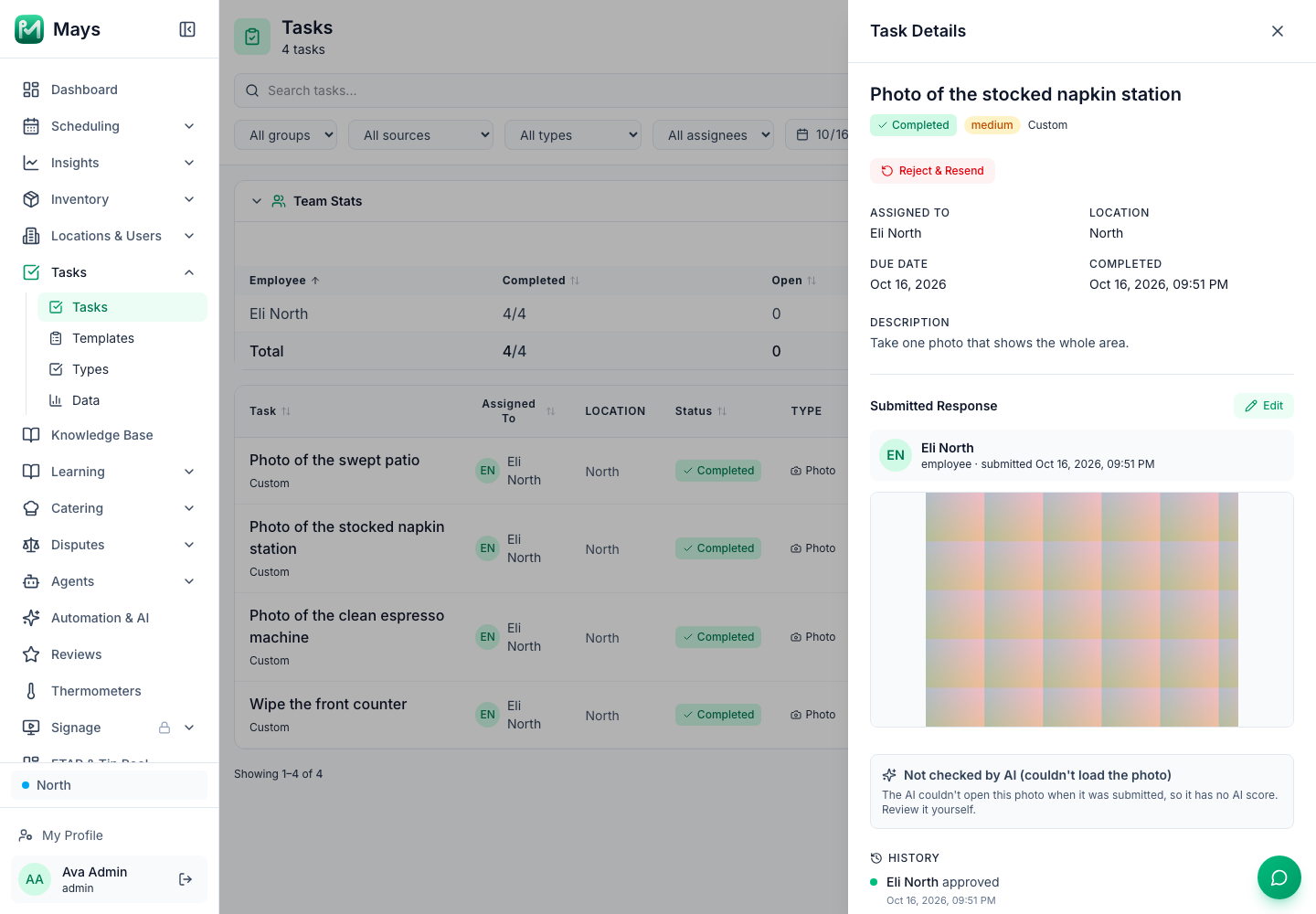Open the submitted photo thumbnail
Screen dimensions: 1316x914
[x=1082, y=610]
